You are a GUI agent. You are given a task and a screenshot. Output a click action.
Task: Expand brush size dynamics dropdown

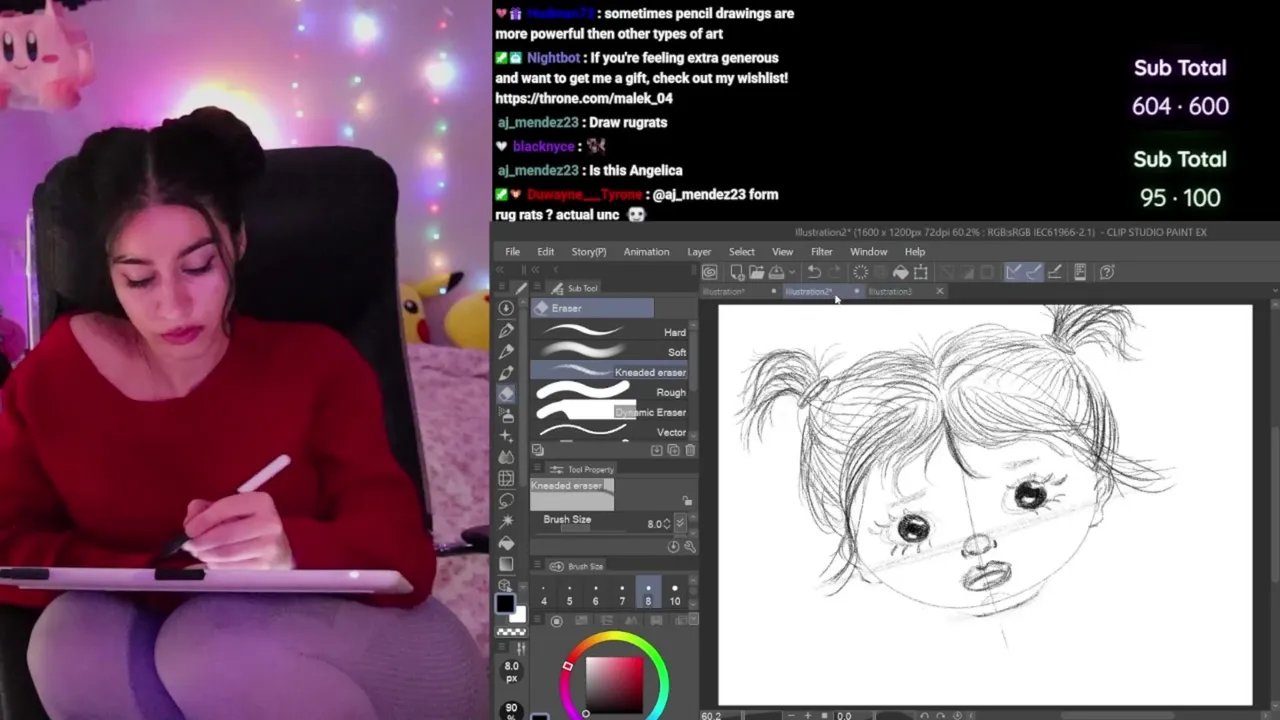click(681, 523)
